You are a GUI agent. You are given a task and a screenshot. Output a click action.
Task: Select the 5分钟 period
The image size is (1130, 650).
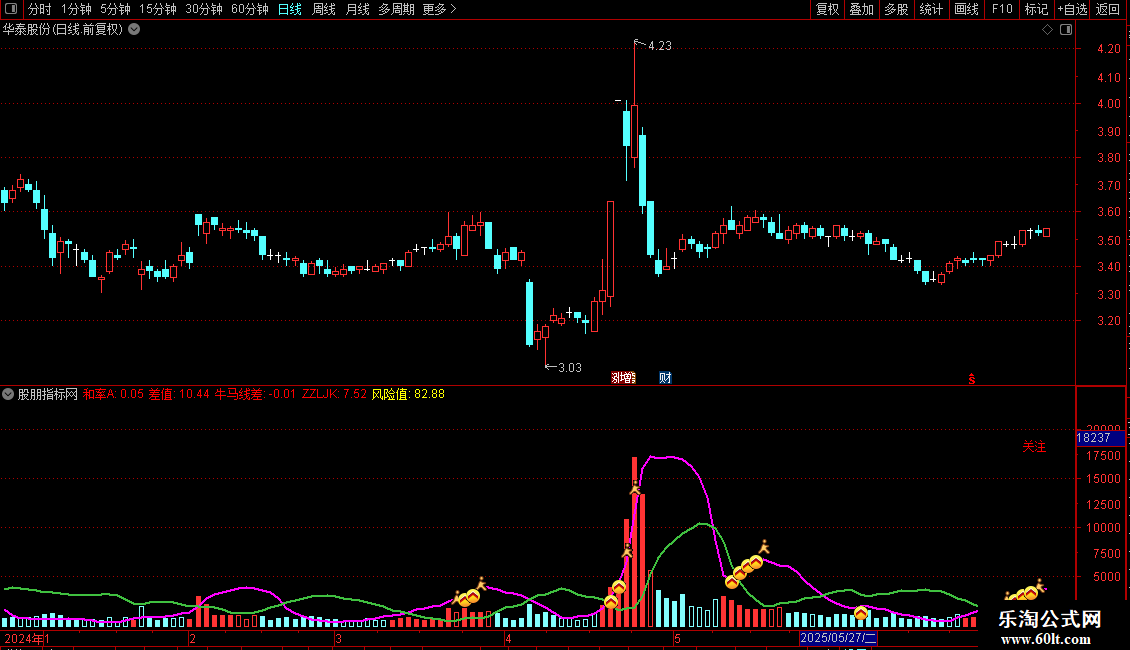[115, 9]
